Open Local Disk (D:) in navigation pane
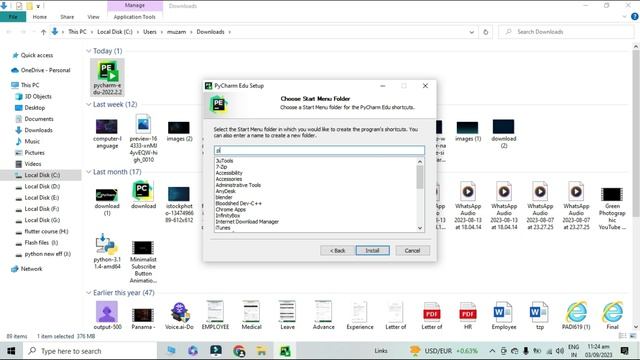Viewport: 640px width, 360px height. click(x=42, y=186)
